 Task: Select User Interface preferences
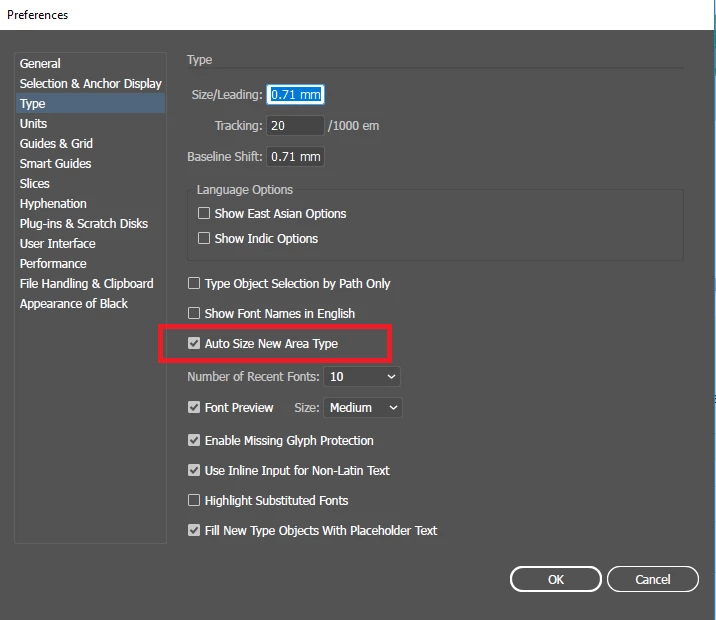pyautogui.click(x=90, y=244)
